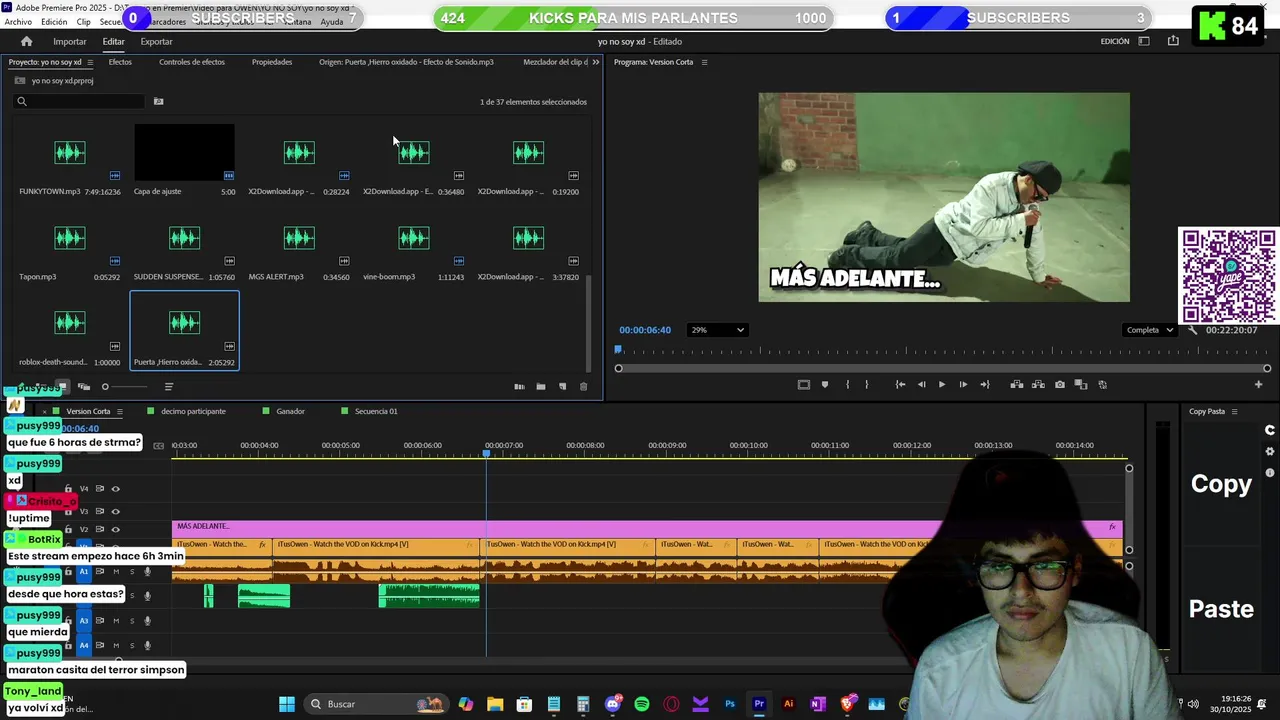1280x720 pixels.
Task: Open the Edición menu
Action: 54,22
